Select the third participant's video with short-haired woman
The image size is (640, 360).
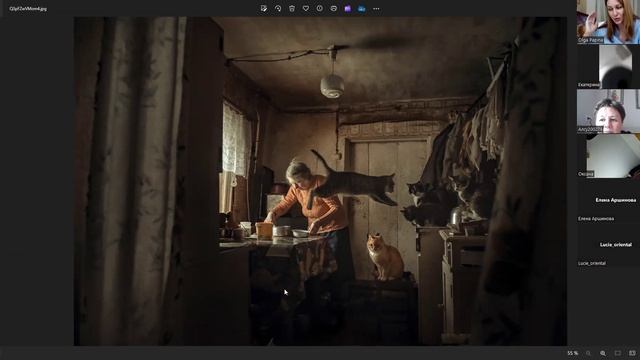coord(608,111)
